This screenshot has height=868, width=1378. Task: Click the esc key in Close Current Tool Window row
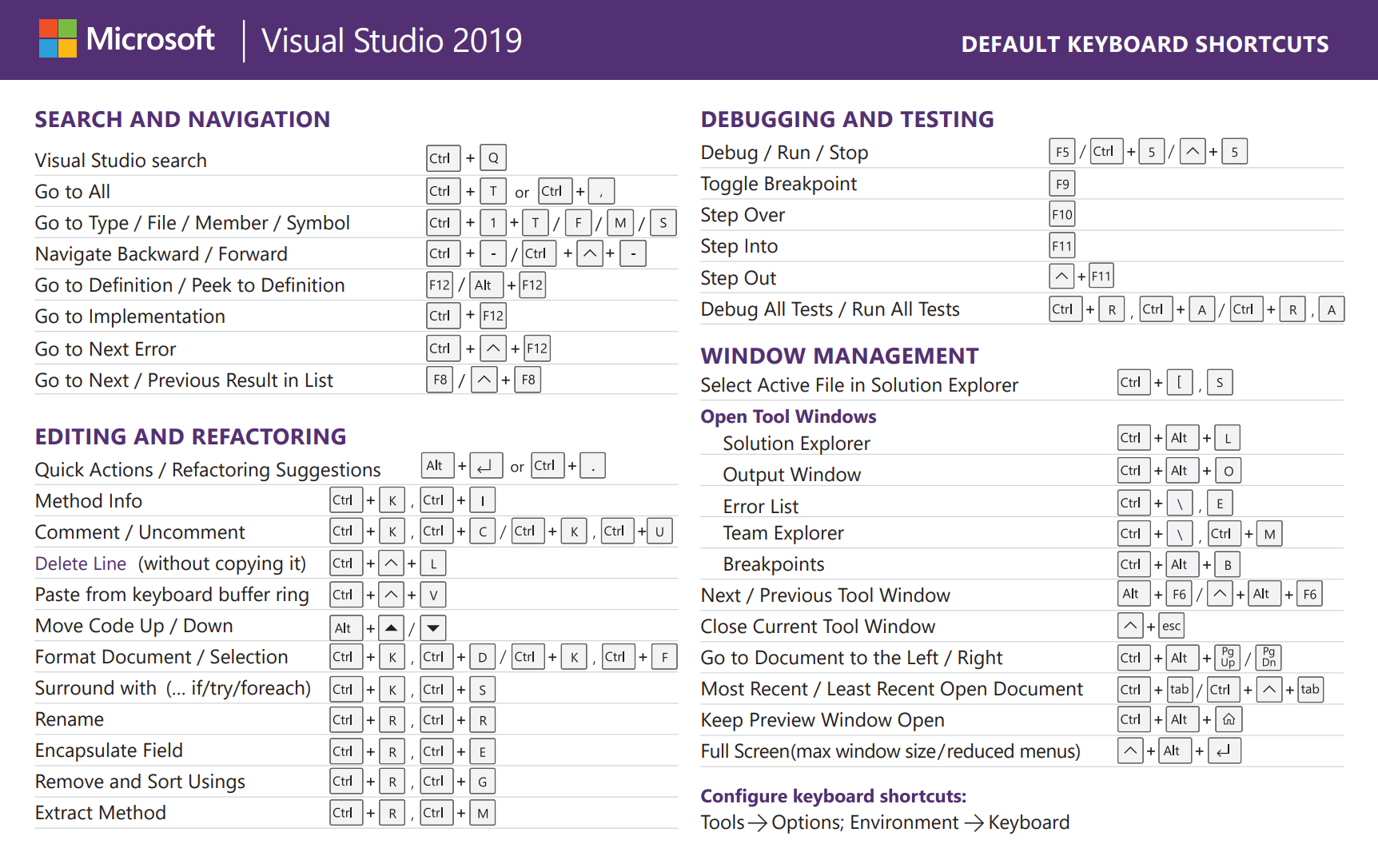[1171, 626]
